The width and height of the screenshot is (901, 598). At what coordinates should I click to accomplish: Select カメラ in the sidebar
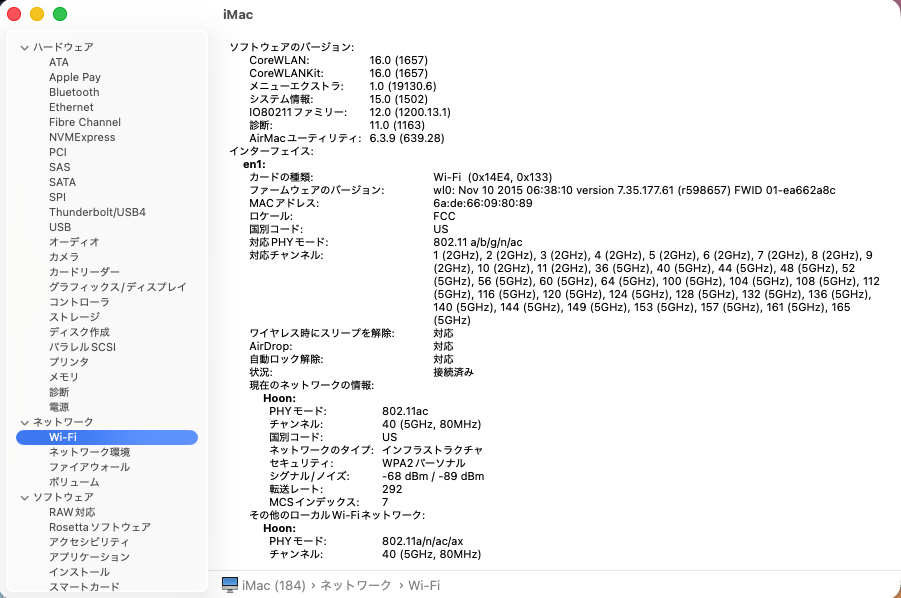(x=64, y=257)
